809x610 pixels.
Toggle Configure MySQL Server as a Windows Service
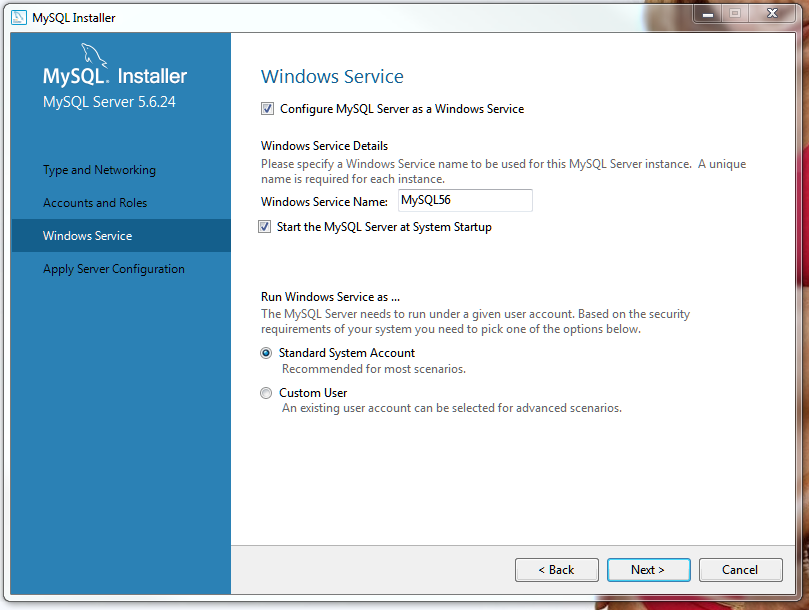(267, 109)
